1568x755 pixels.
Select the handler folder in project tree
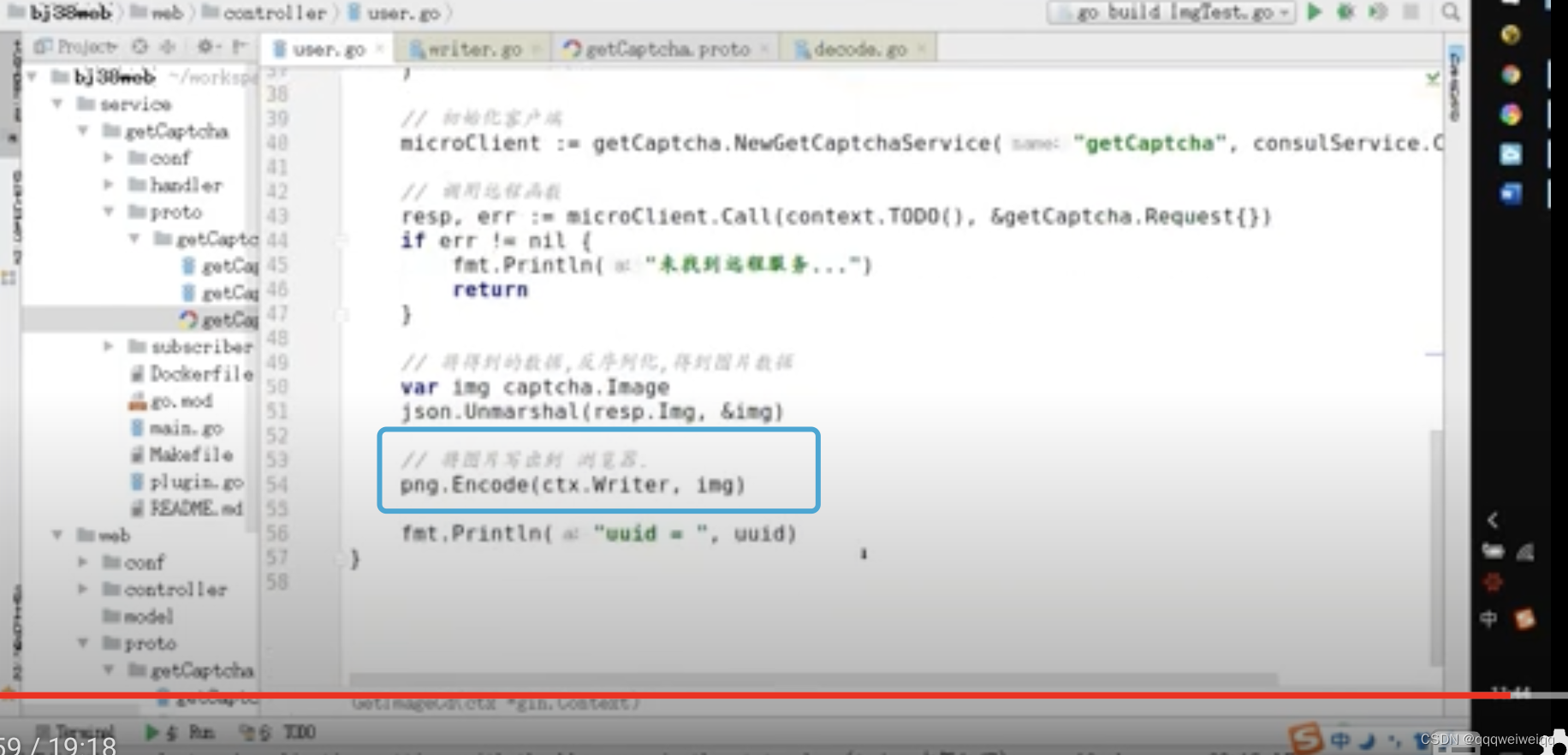[175, 185]
